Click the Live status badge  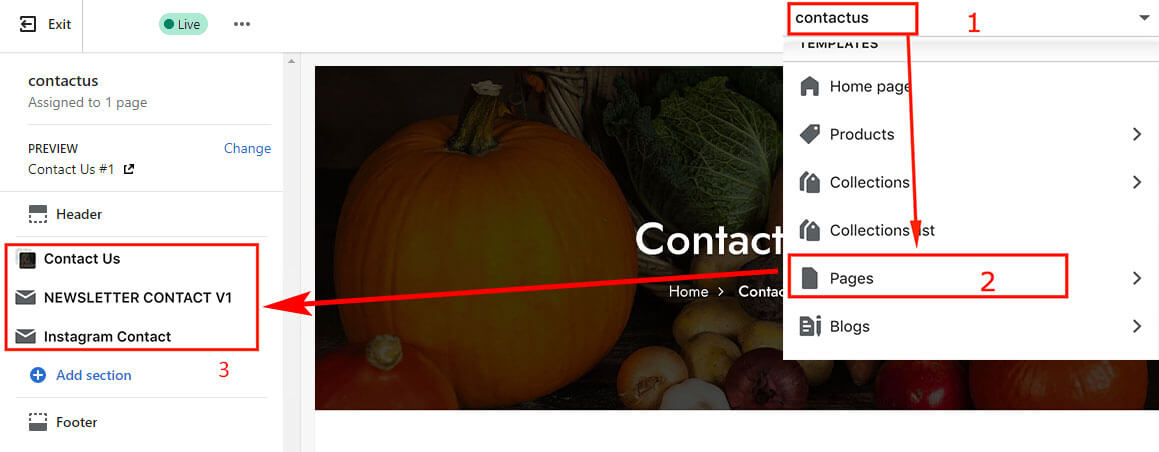(183, 24)
